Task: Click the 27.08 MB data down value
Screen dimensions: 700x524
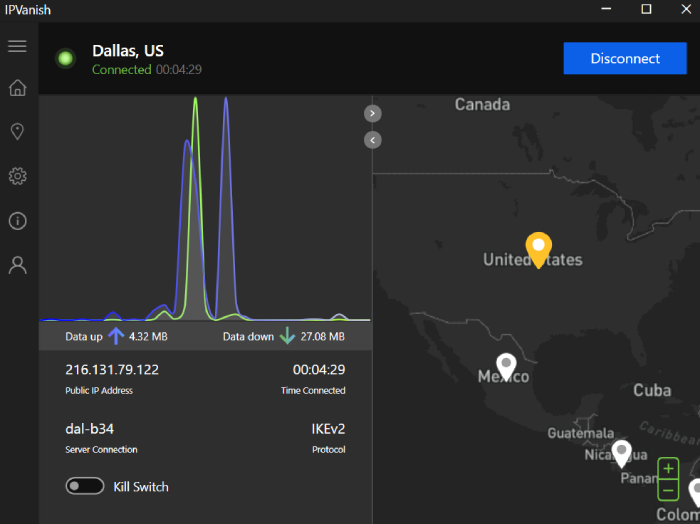Action: coord(322,337)
